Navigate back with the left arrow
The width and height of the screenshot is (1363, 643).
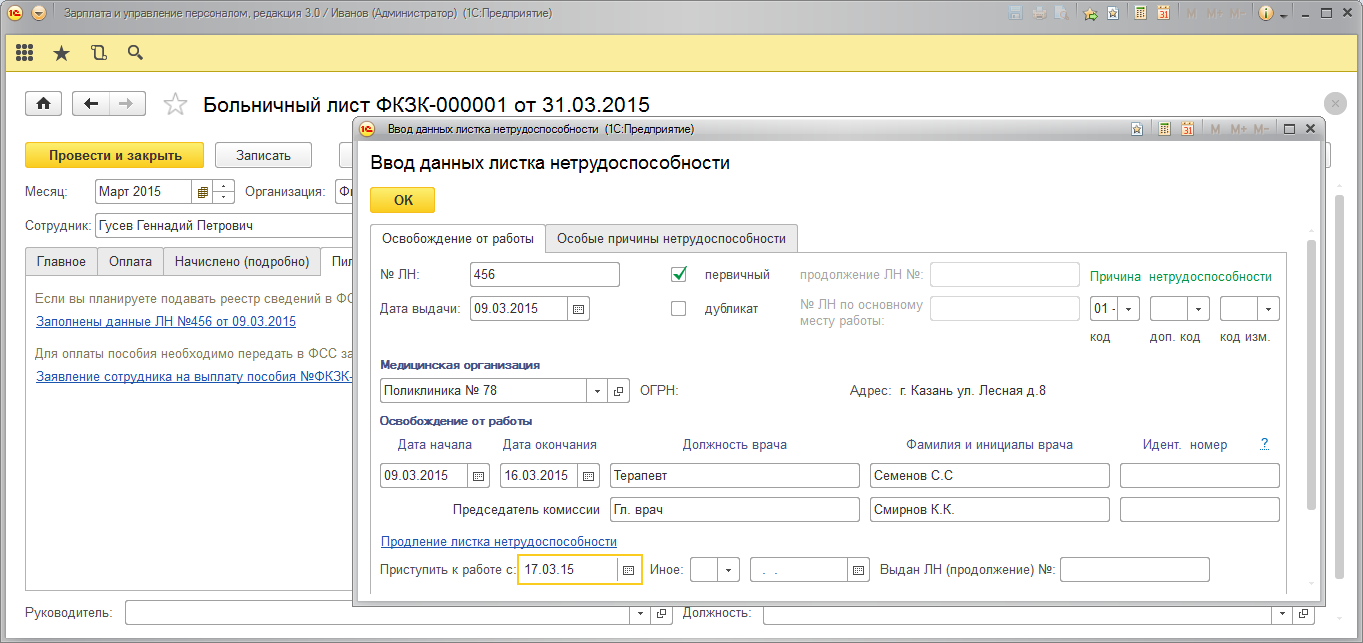click(92, 104)
